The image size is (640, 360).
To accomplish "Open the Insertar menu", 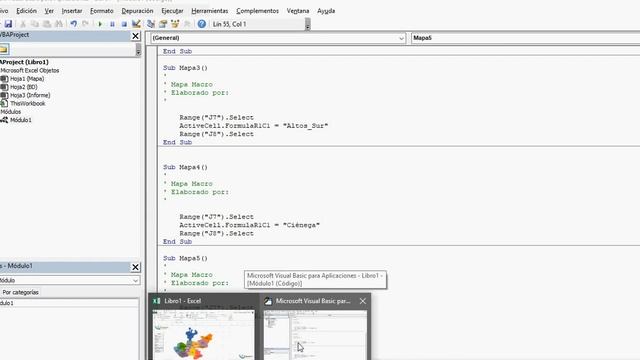I will point(72,11).
